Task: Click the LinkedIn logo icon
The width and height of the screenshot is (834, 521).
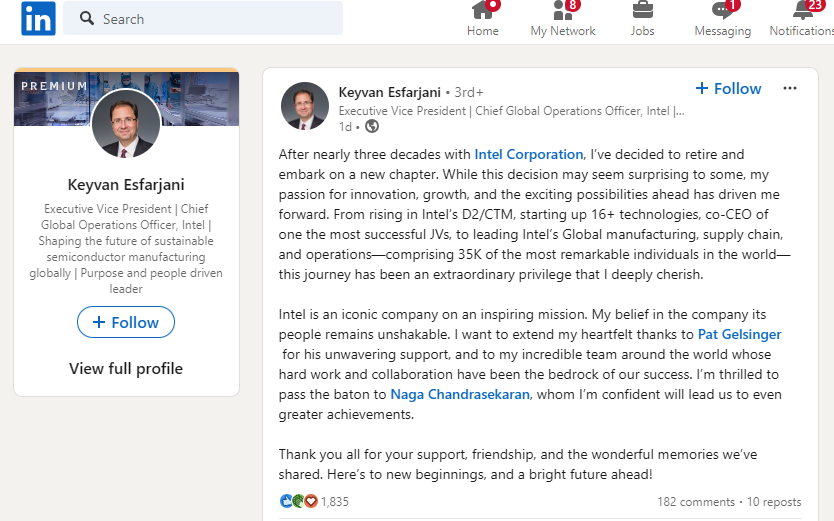Action: (x=38, y=18)
